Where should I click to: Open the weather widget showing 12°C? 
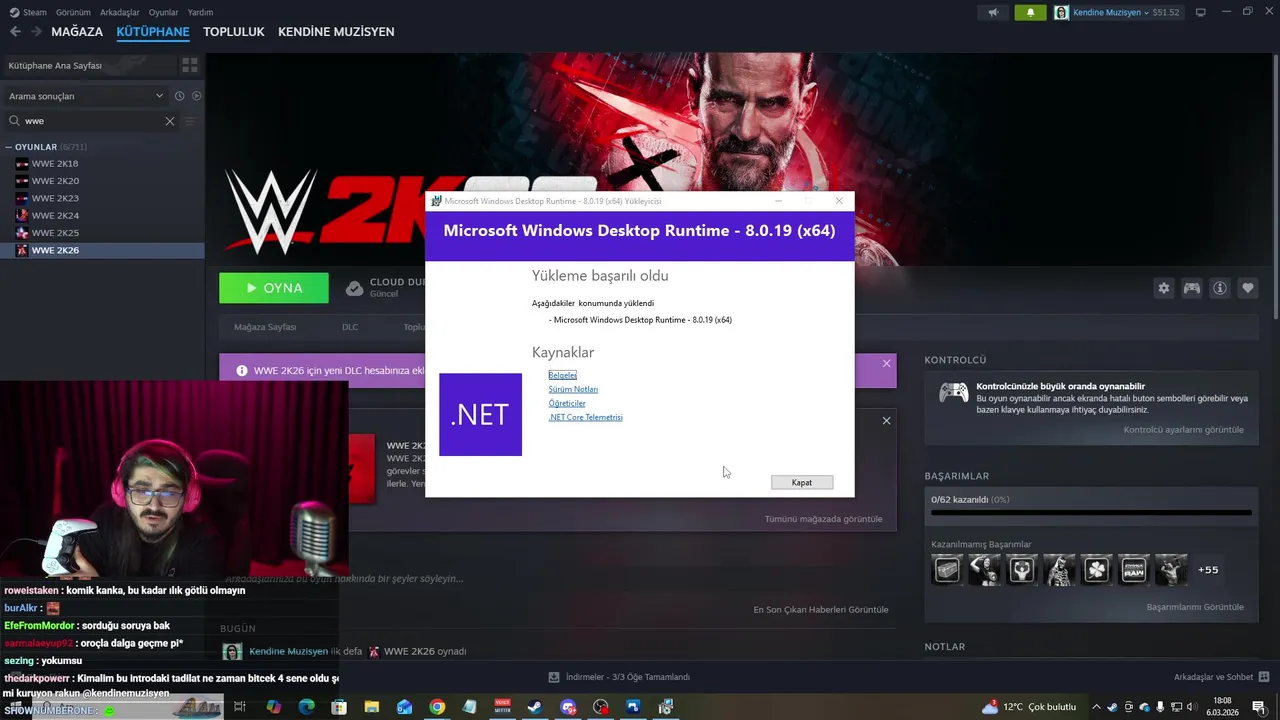point(1029,707)
